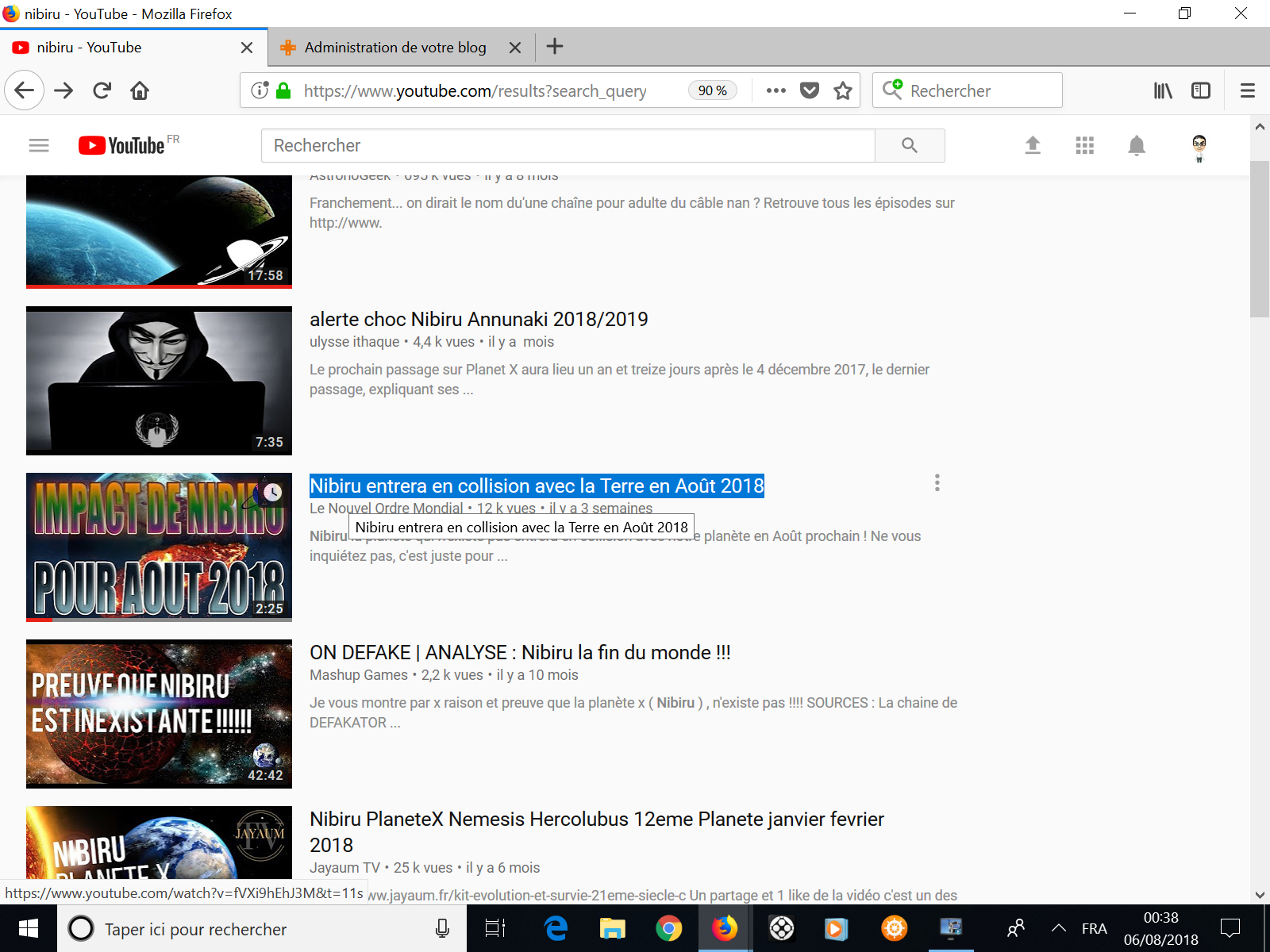Open YouTube's left navigation hamburger menu

point(38,145)
